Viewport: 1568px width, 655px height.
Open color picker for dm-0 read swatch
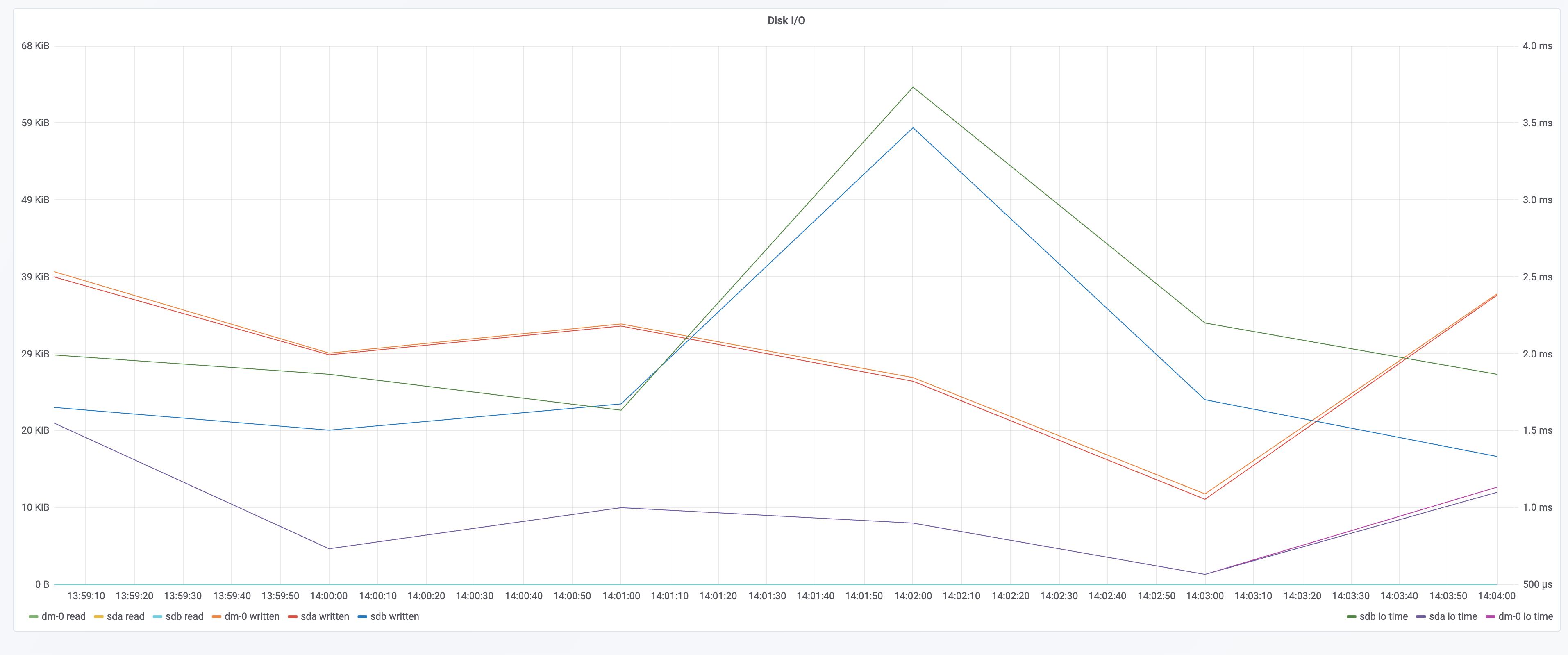click(34, 616)
